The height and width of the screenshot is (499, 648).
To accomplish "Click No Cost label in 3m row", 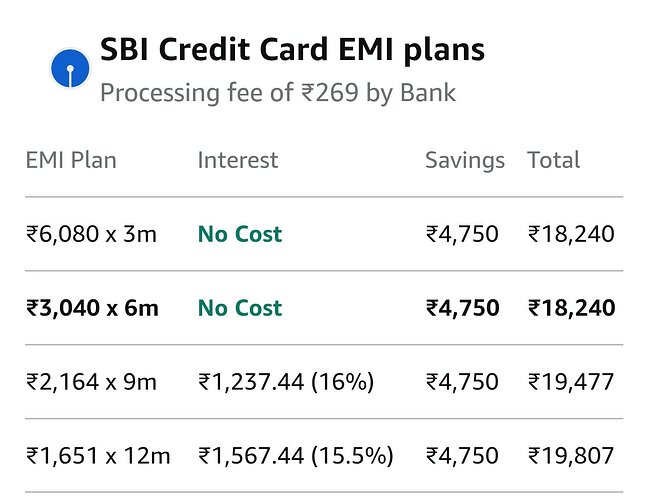I will [x=240, y=235].
